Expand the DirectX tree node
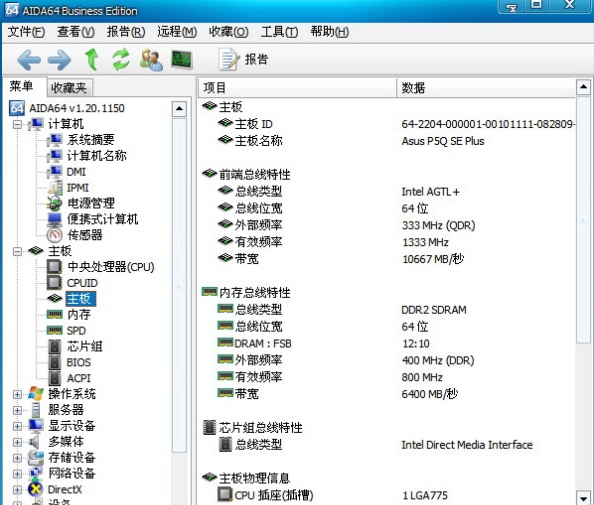This screenshot has width=594, height=505. 17,490
